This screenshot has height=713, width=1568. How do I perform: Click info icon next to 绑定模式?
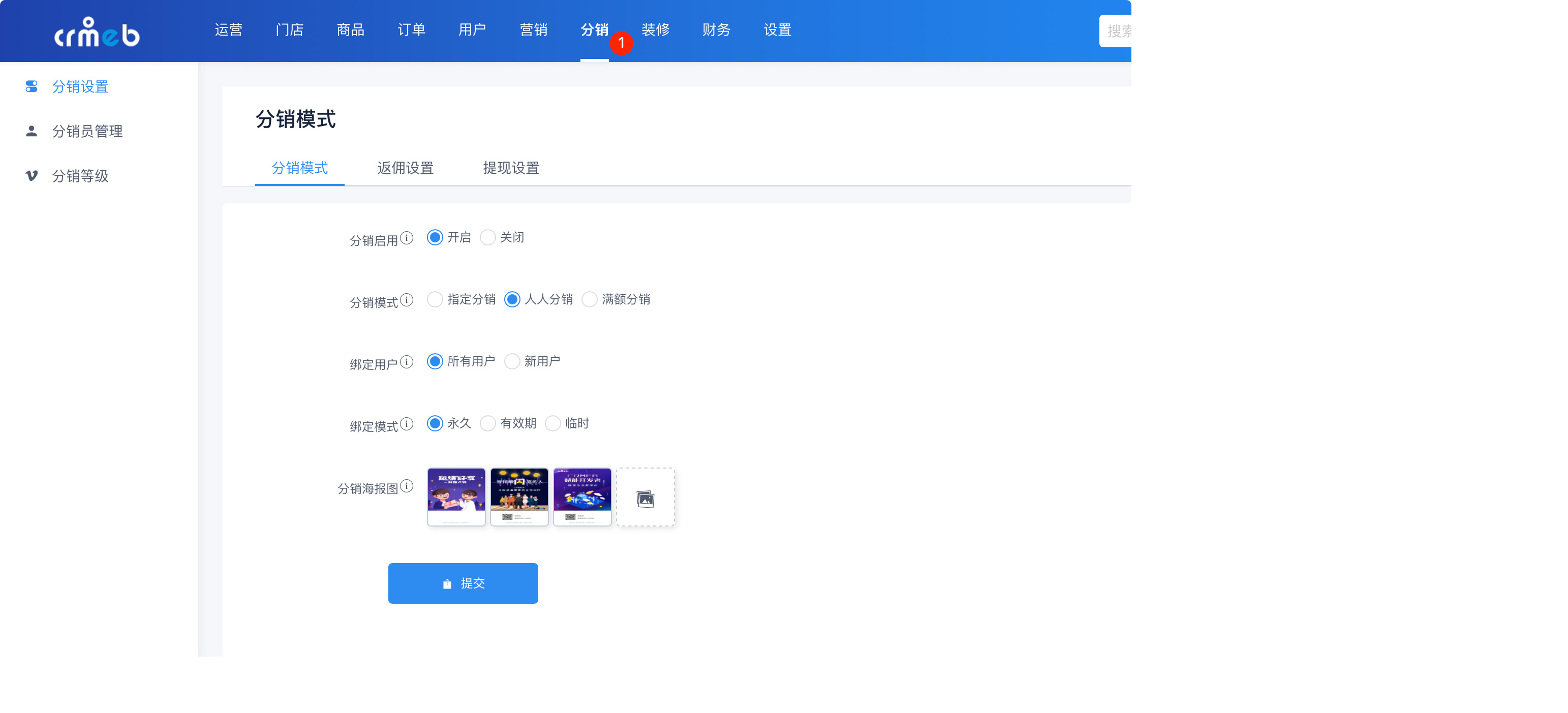click(407, 423)
